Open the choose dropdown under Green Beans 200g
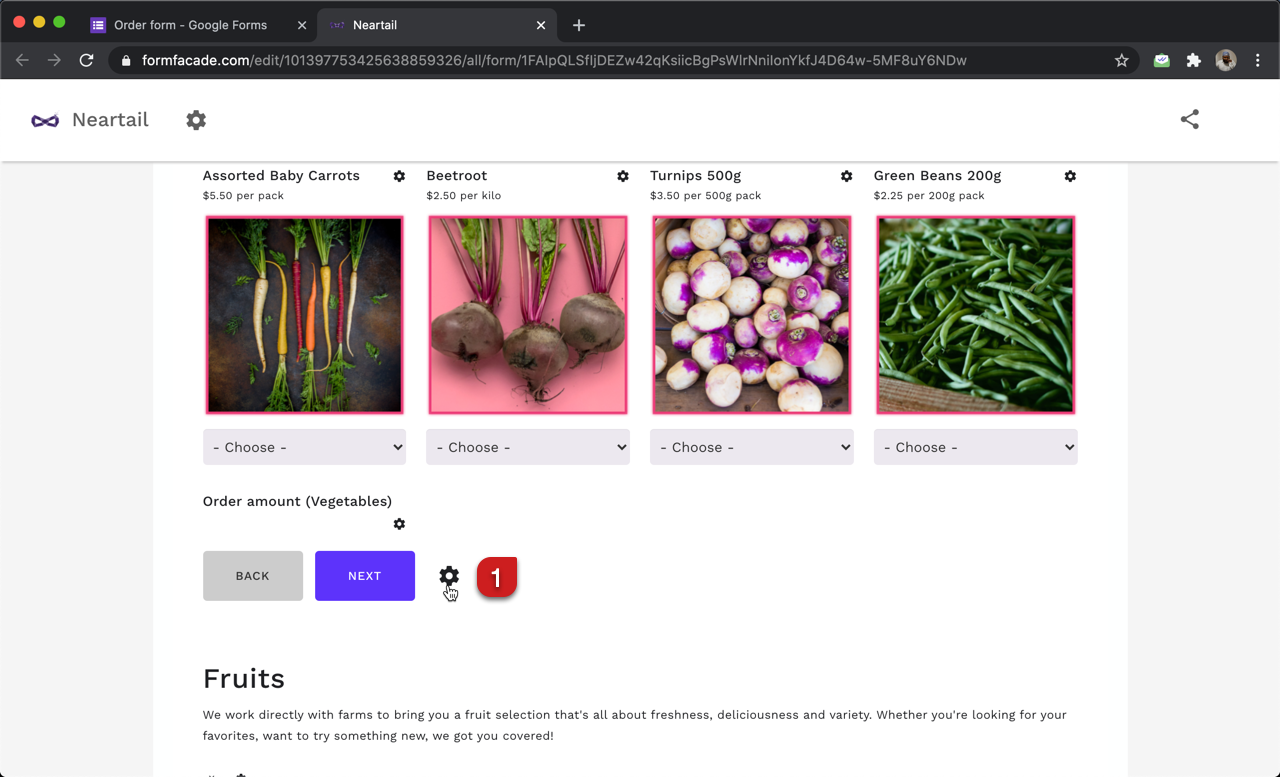Image resolution: width=1280 pixels, height=777 pixels. pyautogui.click(x=975, y=446)
